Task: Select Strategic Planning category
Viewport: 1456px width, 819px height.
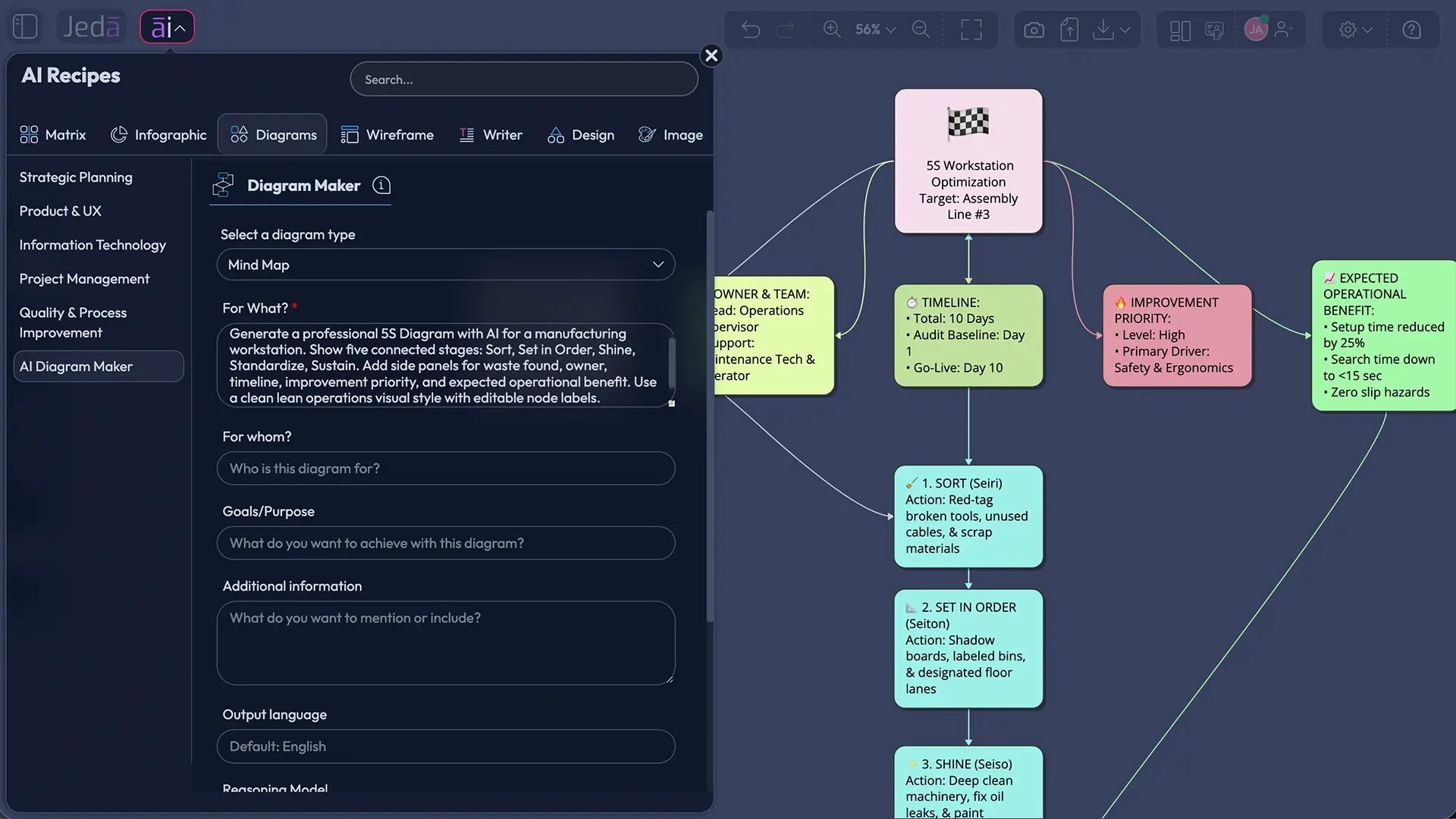Action: click(76, 177)
